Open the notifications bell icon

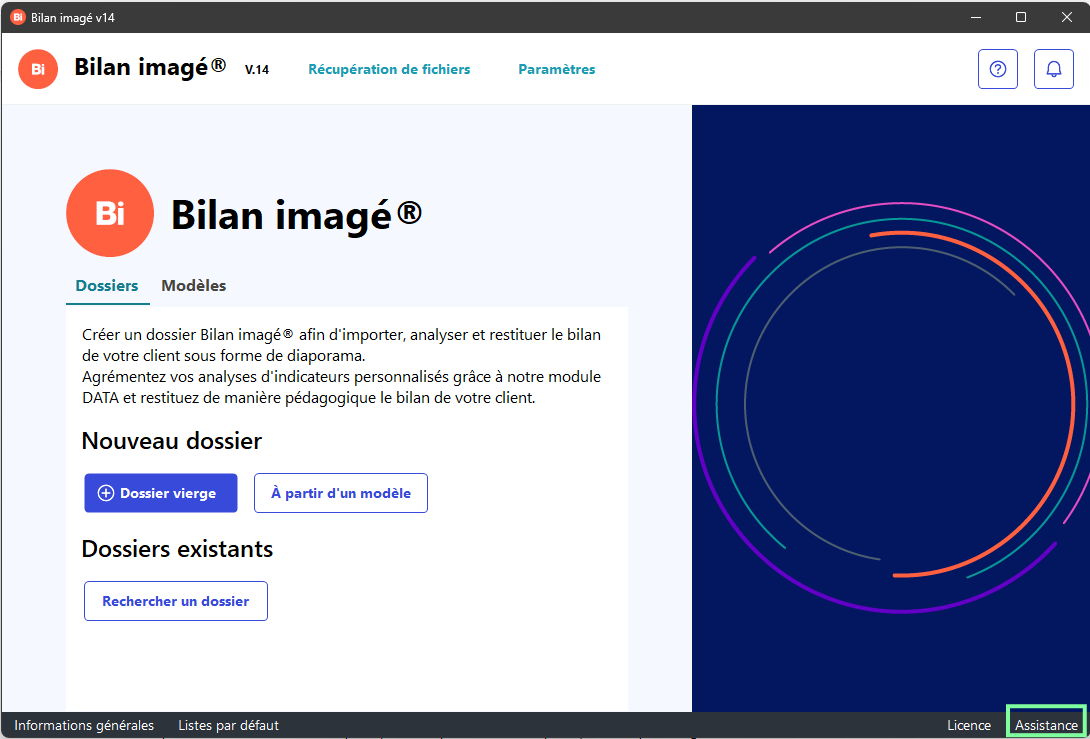click(1054, 69)
